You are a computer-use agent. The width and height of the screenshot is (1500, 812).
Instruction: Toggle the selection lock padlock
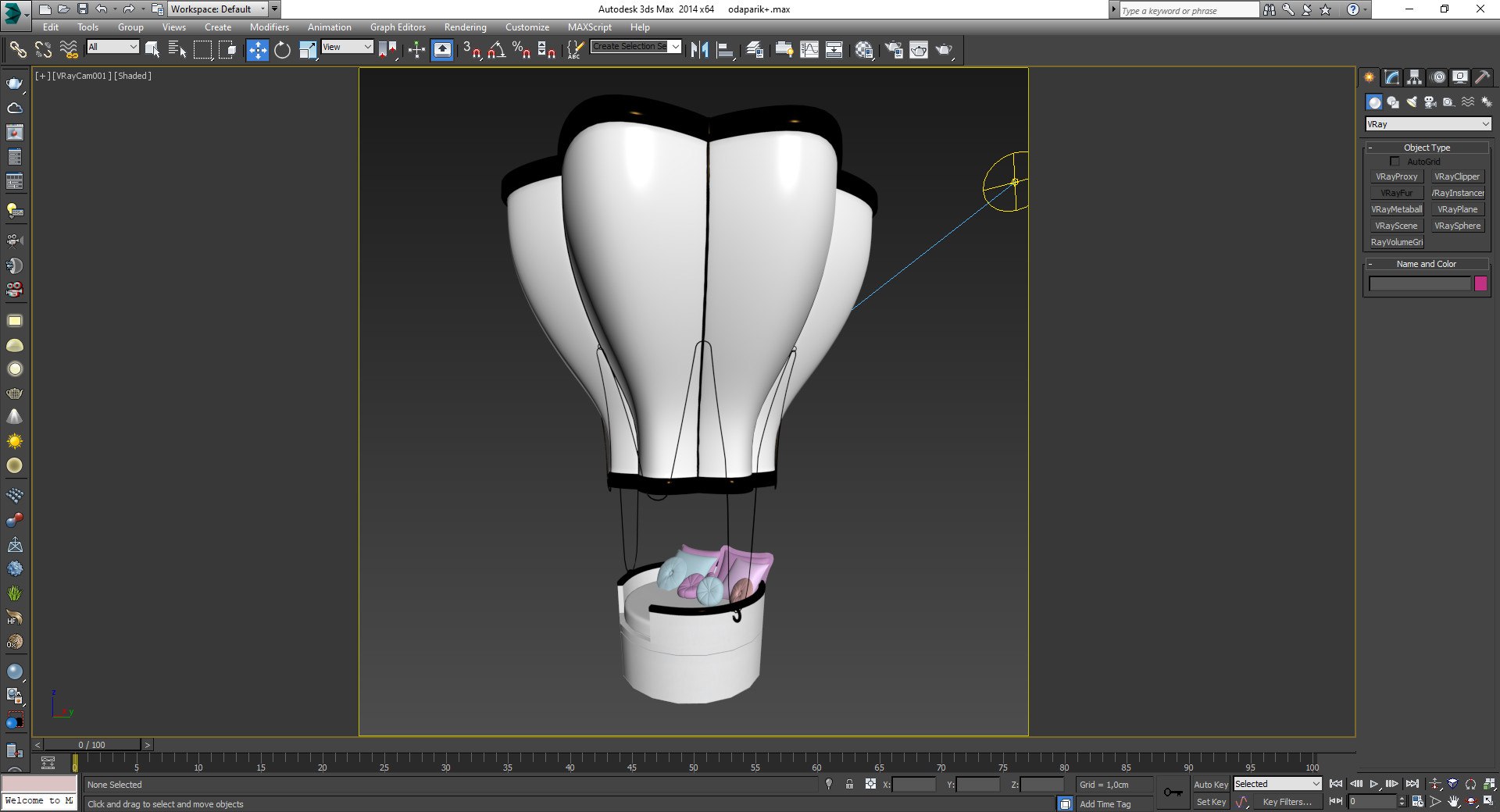[x=849, y=784]
